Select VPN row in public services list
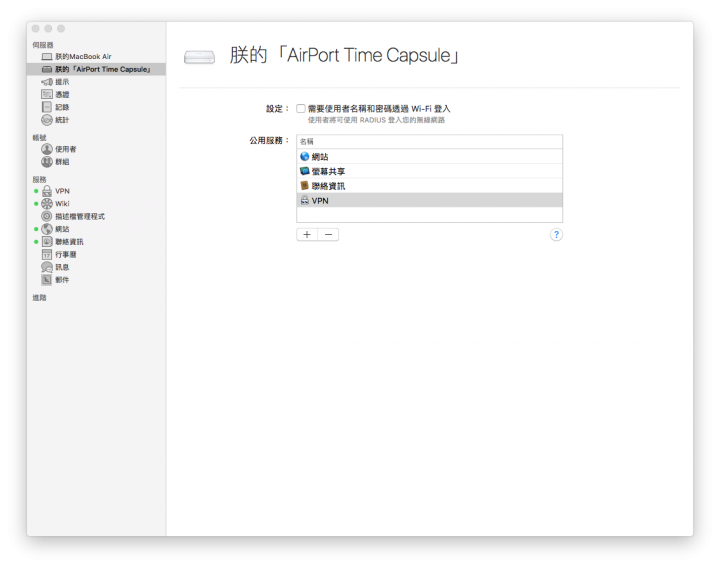 click(x=429, y=201)
